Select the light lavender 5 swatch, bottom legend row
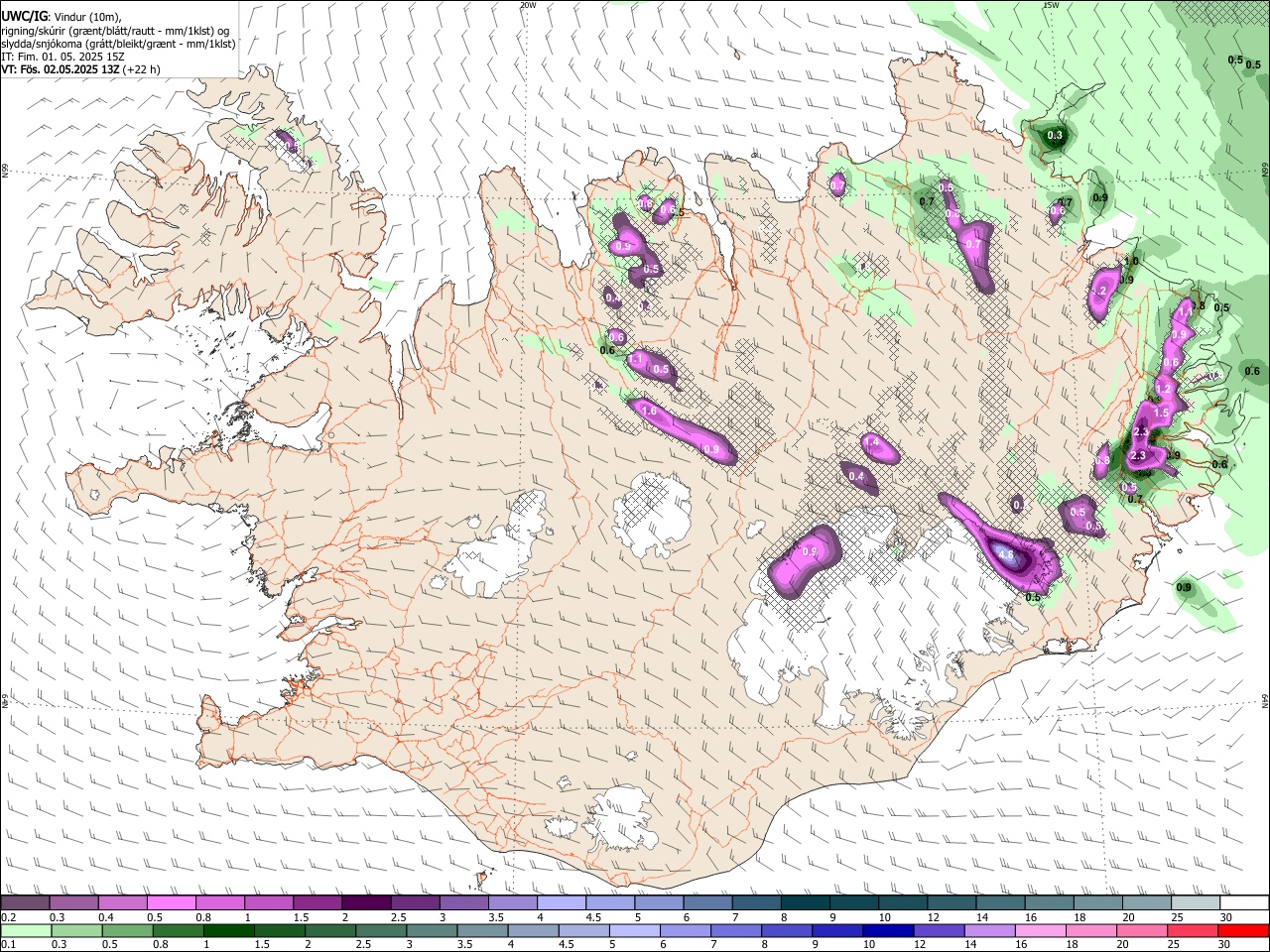The height and width of the screenshot is (952, 1270). coord(634,930)
